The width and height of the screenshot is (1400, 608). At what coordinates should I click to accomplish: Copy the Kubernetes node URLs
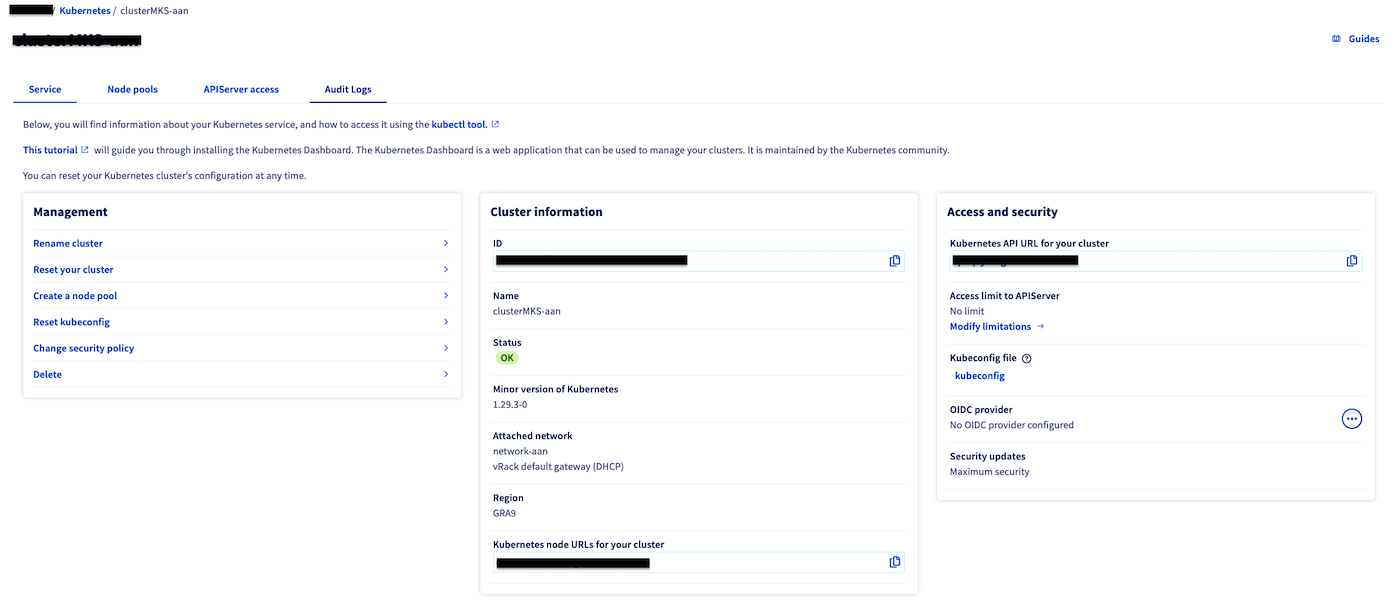(894, 561)
